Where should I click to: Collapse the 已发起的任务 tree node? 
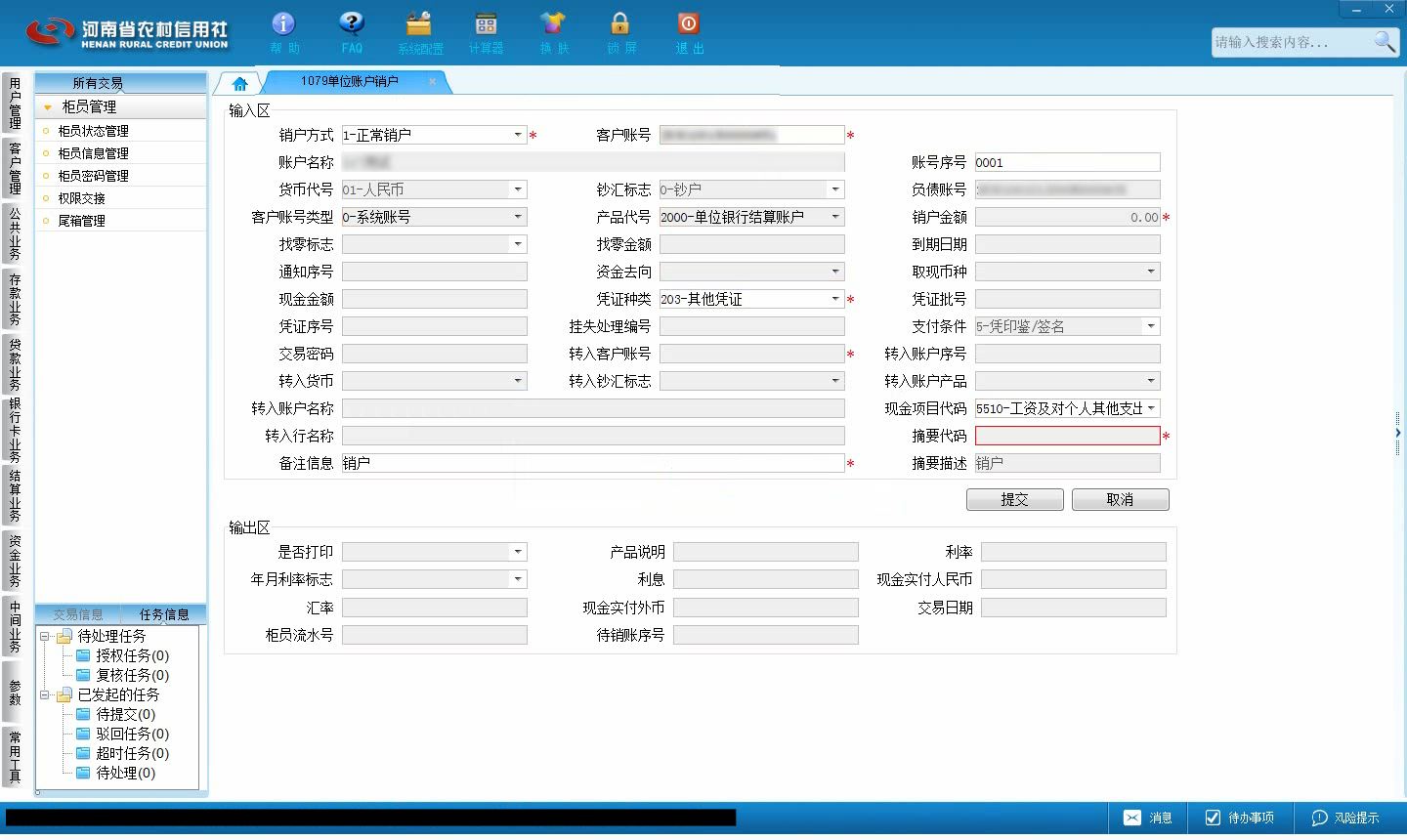click(45, 694)
